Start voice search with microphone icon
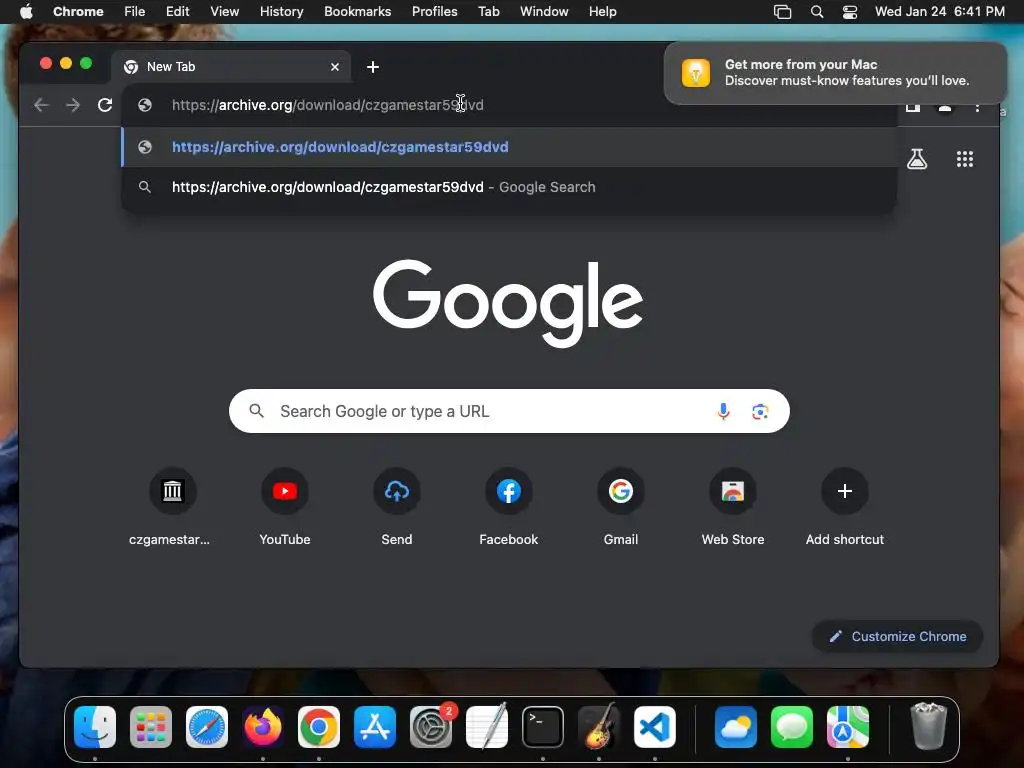Image resolution: width=1024 pixels, height=768 pixels. (x=723, y=411)
